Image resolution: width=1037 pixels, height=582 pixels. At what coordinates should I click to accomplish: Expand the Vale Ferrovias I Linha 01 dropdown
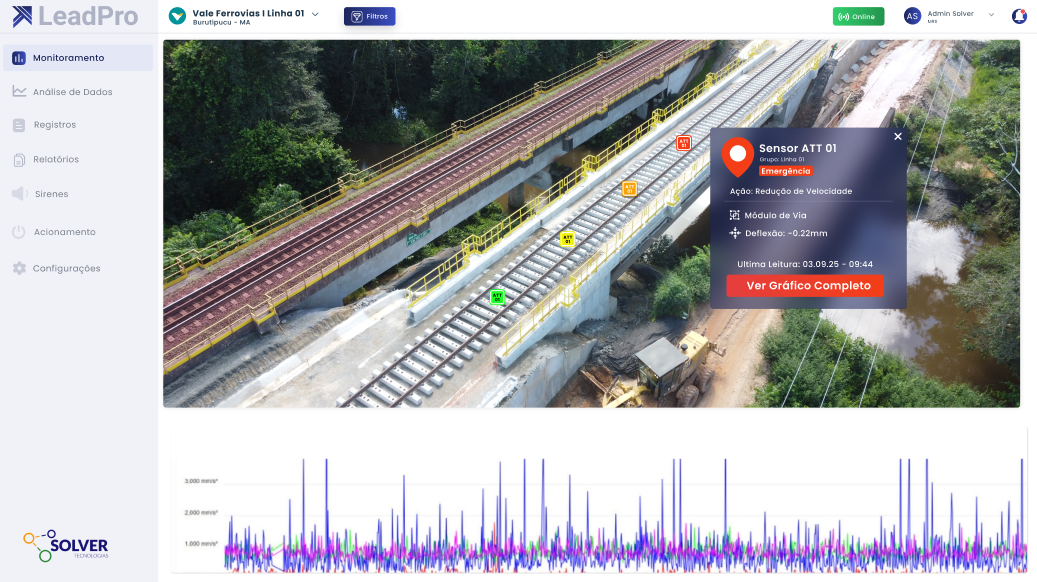tap(315, 14)
